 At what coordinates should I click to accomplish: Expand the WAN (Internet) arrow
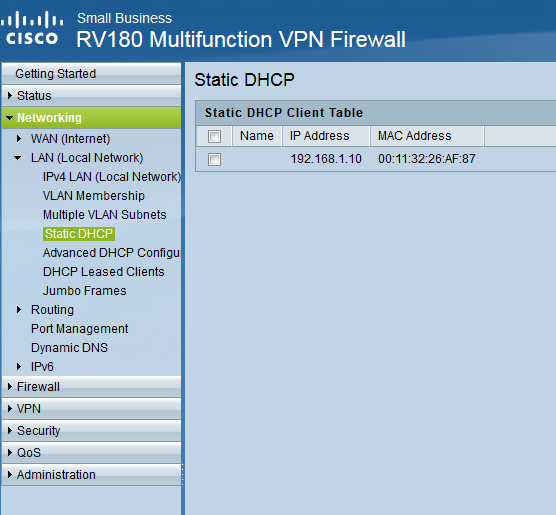tap(19, 138)
